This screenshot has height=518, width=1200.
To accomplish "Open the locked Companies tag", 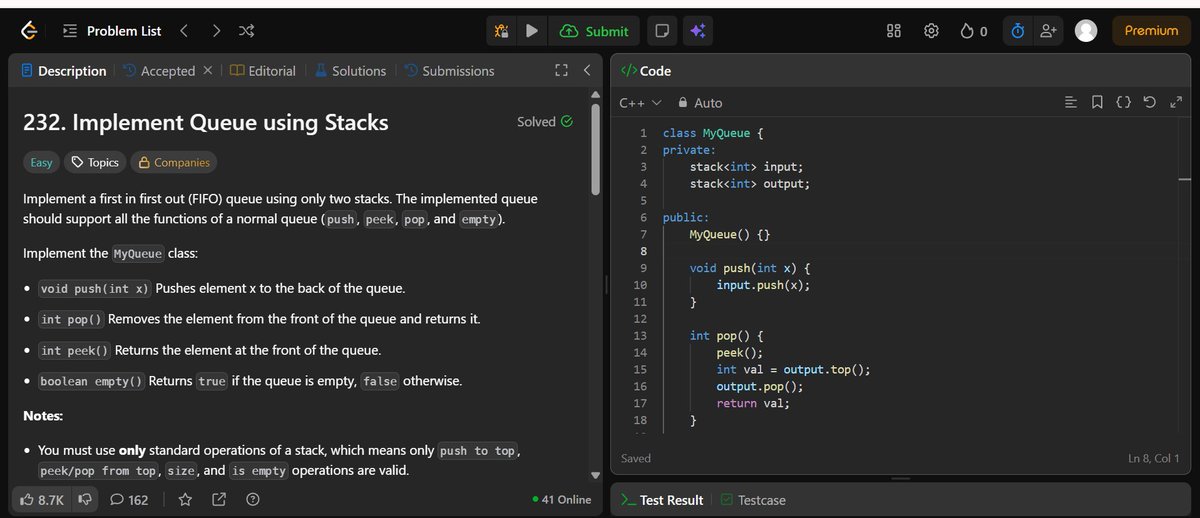I will coord(174,162).
